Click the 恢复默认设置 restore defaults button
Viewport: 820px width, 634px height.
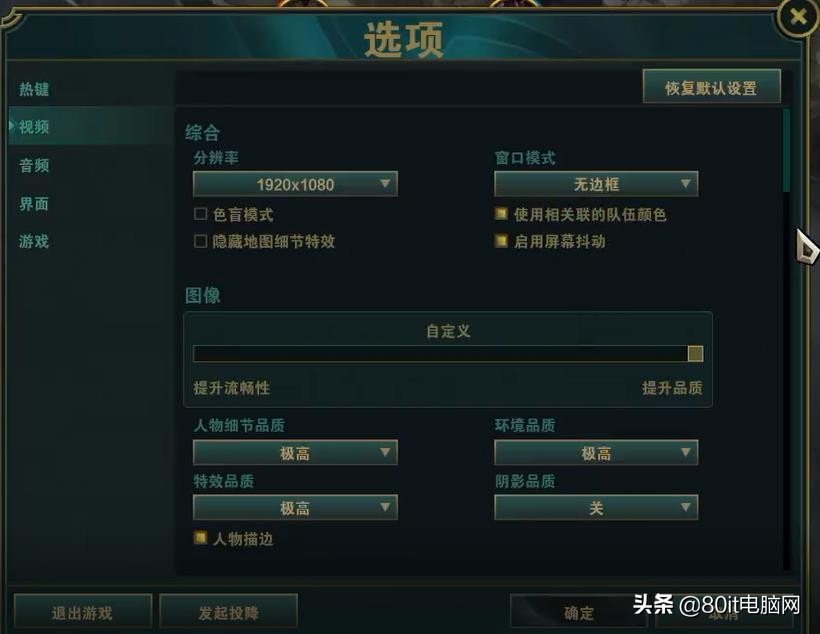point(713,87)
